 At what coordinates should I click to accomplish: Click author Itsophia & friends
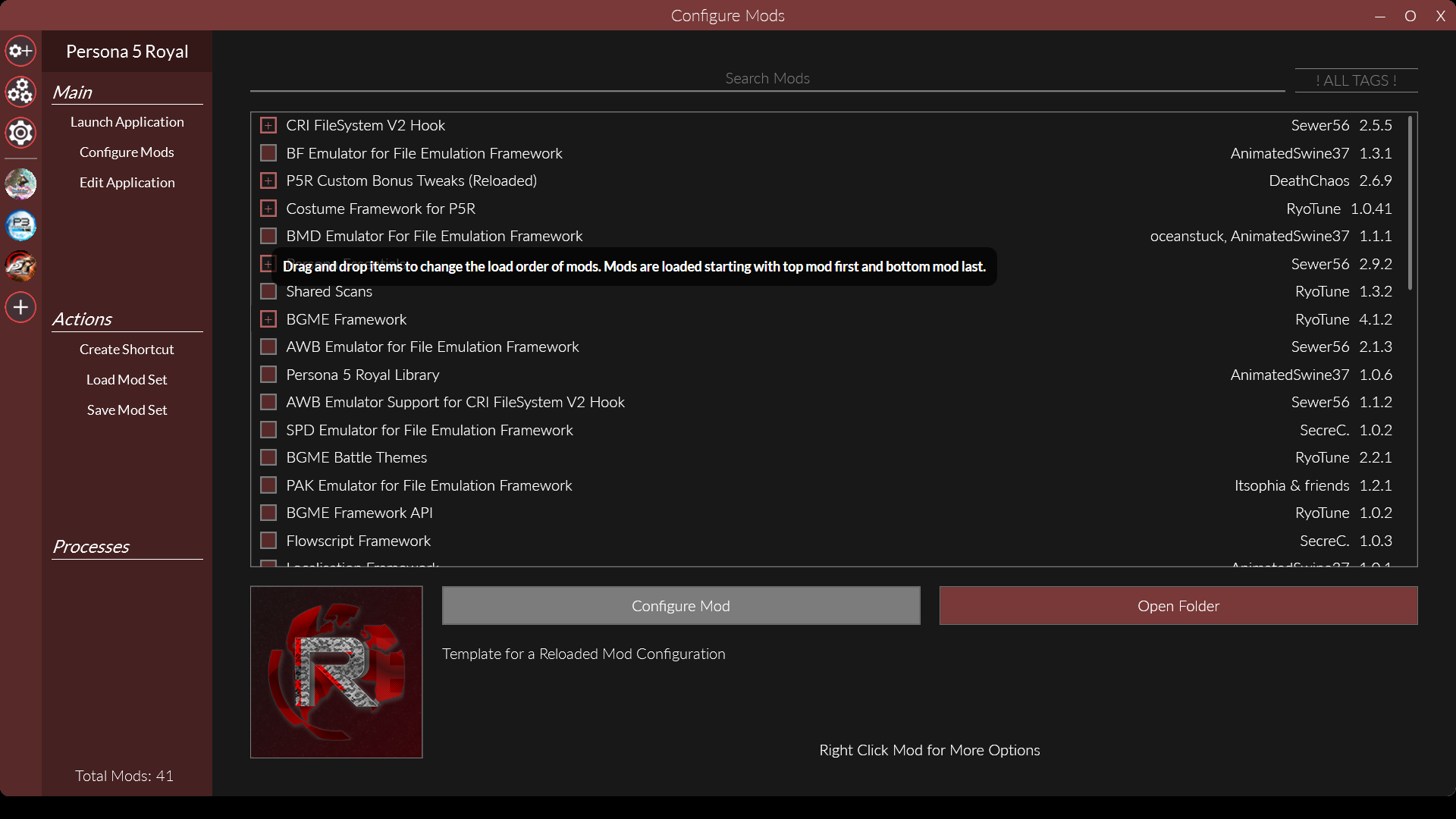[1292, 485]
